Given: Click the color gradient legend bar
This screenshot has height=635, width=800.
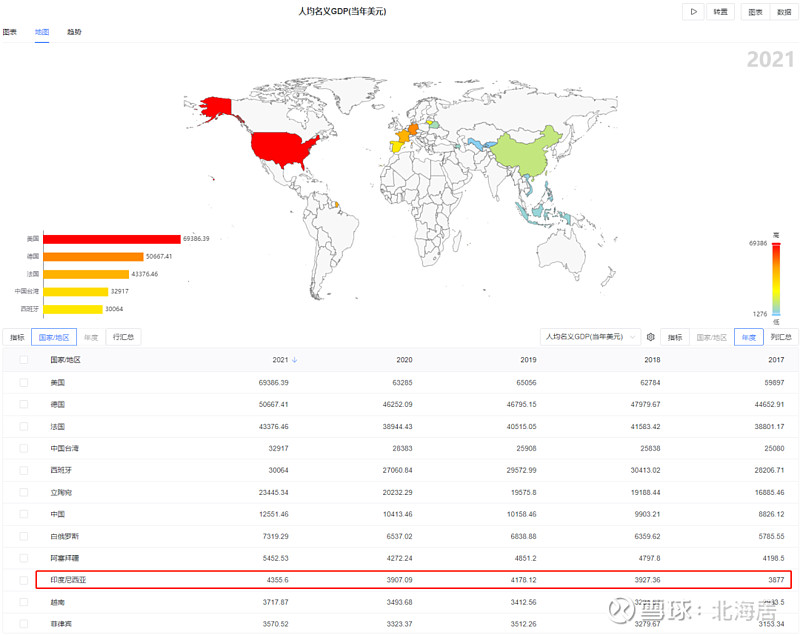Looking at the screenshot, I should (x=776, y=279).
